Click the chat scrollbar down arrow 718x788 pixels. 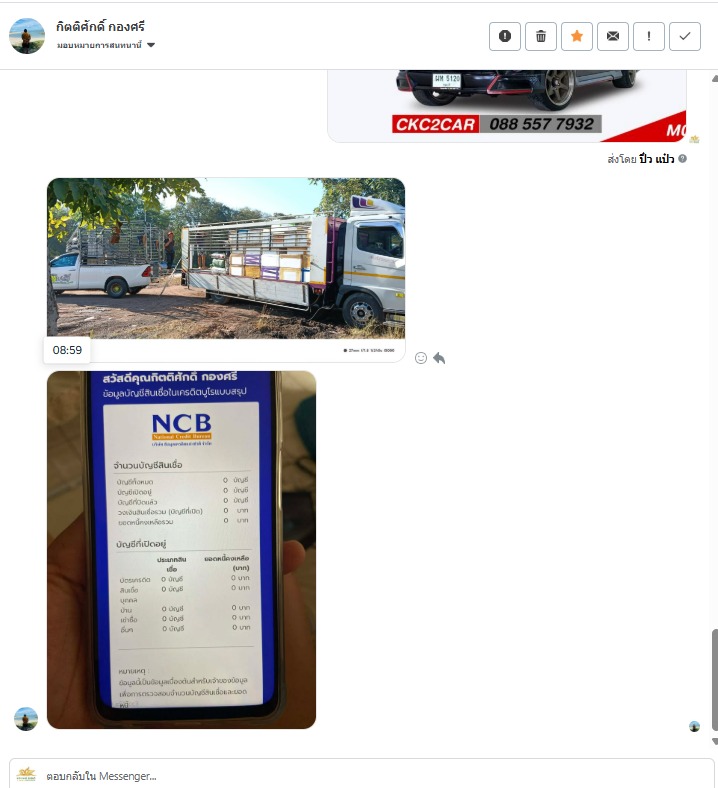(x=714, y=741)
